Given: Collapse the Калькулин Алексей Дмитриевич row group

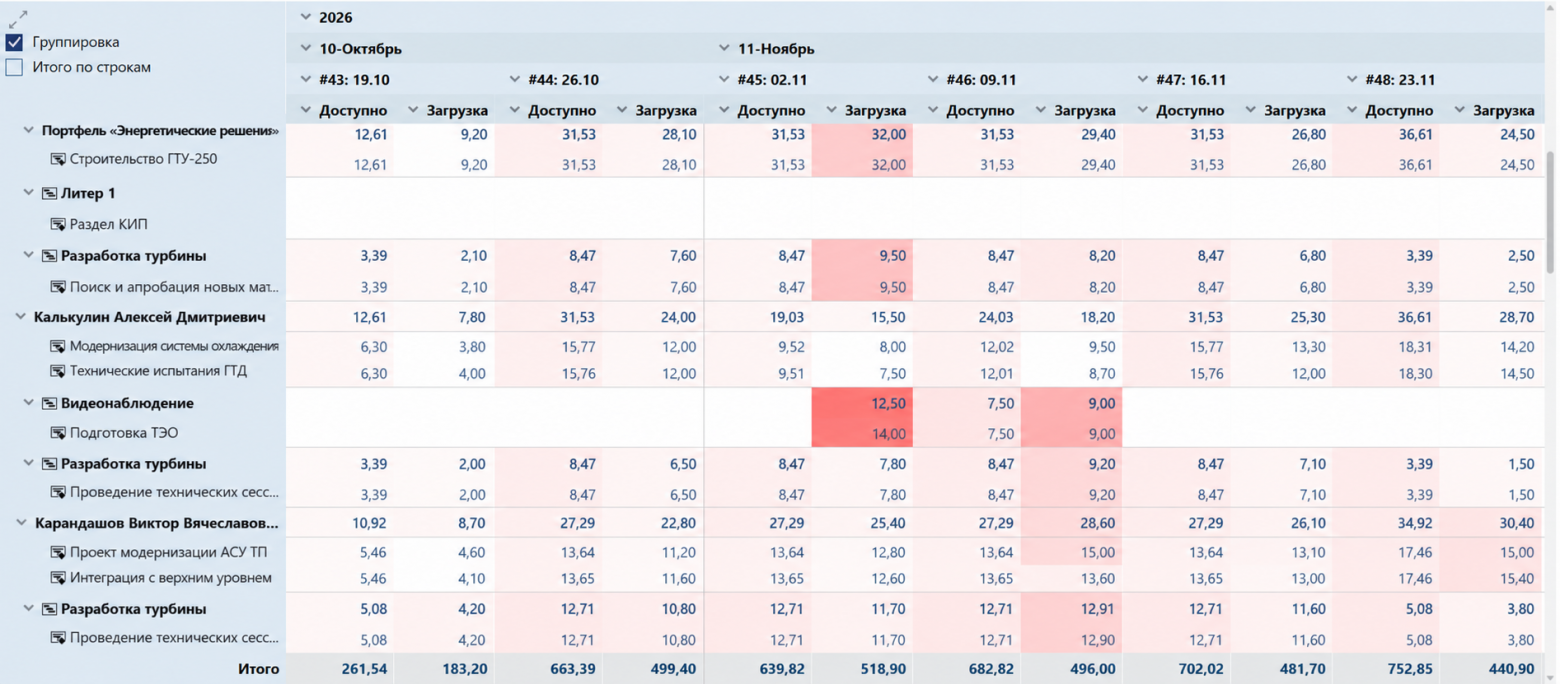Looking at the screenshot, I should coord(20,317).
